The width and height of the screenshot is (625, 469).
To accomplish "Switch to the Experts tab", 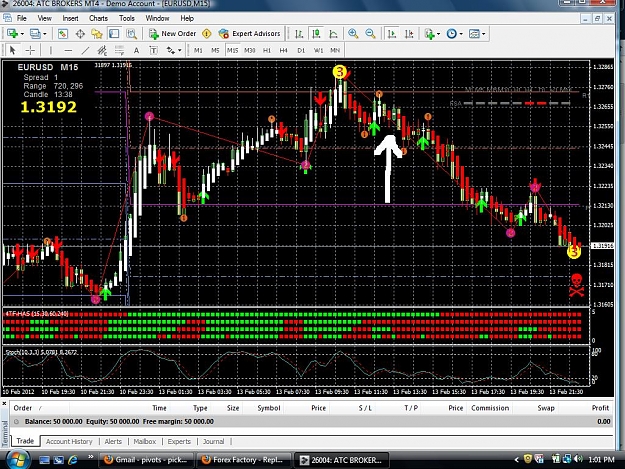I will point(179,442).
